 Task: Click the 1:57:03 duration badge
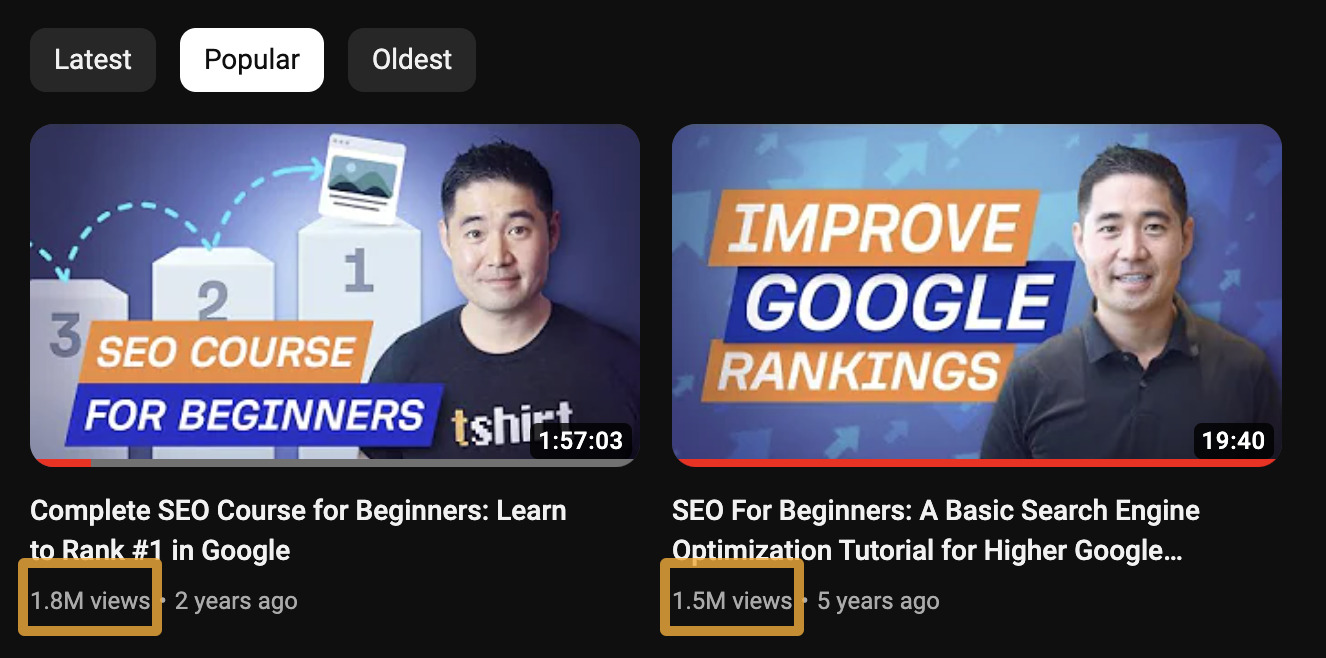(581, 440)
